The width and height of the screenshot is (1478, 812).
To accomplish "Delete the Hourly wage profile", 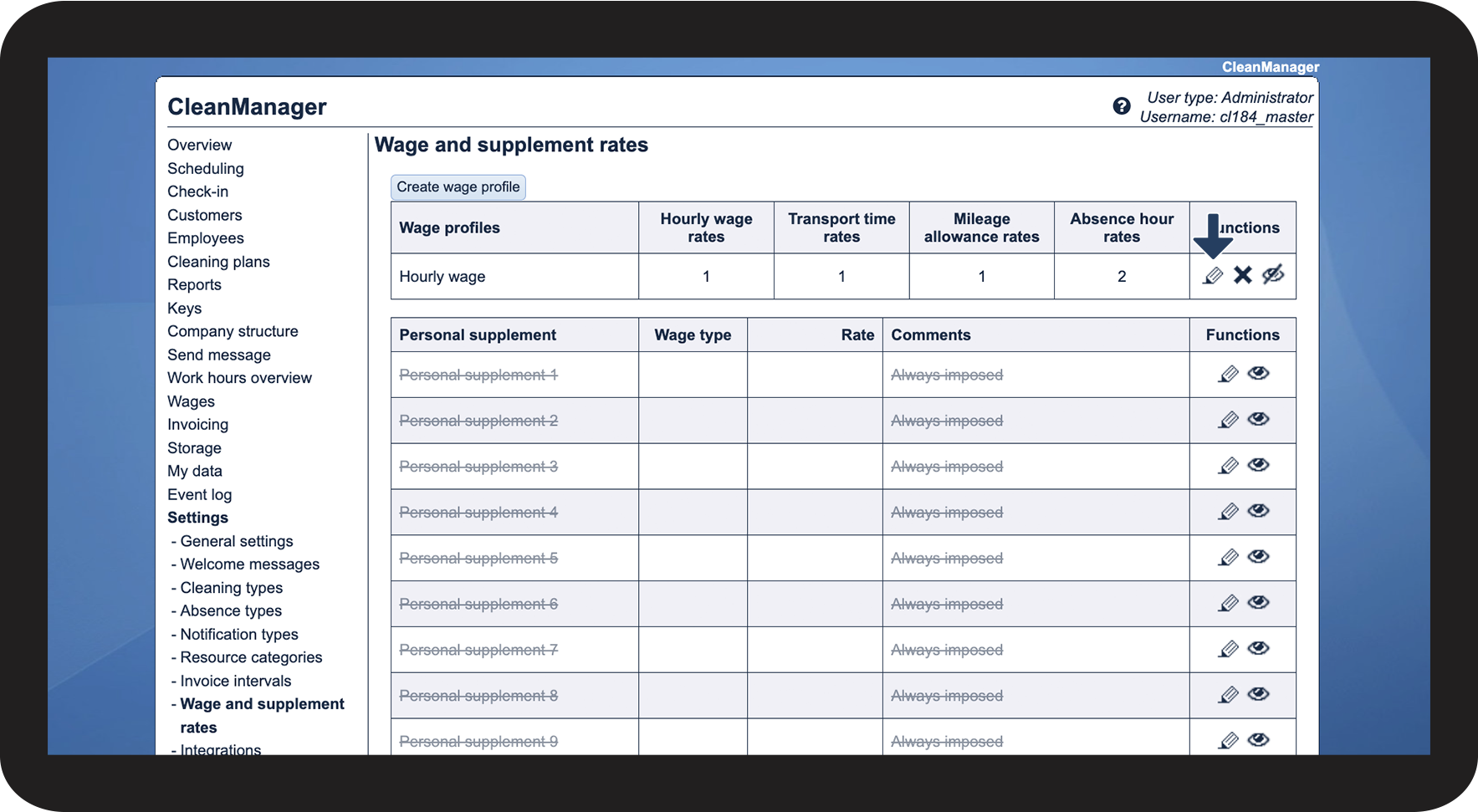I will point(1243,275).
